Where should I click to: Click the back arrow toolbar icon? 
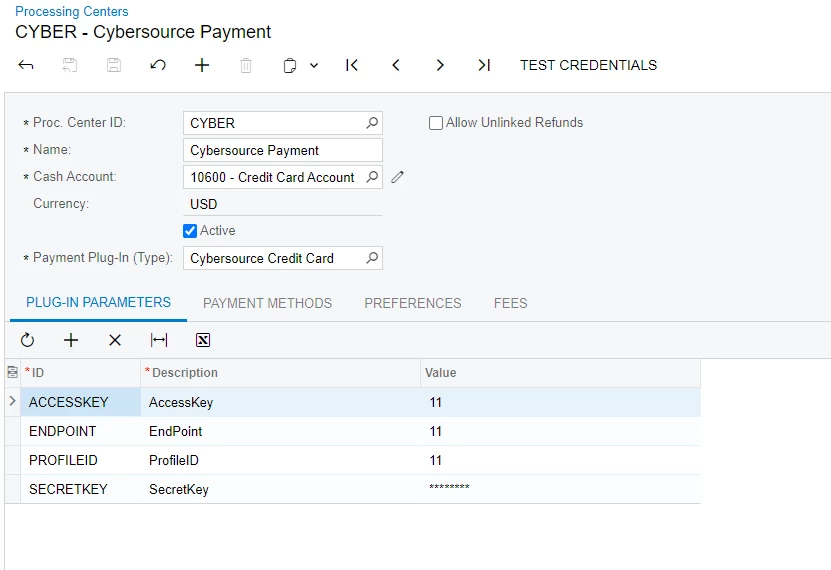[x=25, y=65]
